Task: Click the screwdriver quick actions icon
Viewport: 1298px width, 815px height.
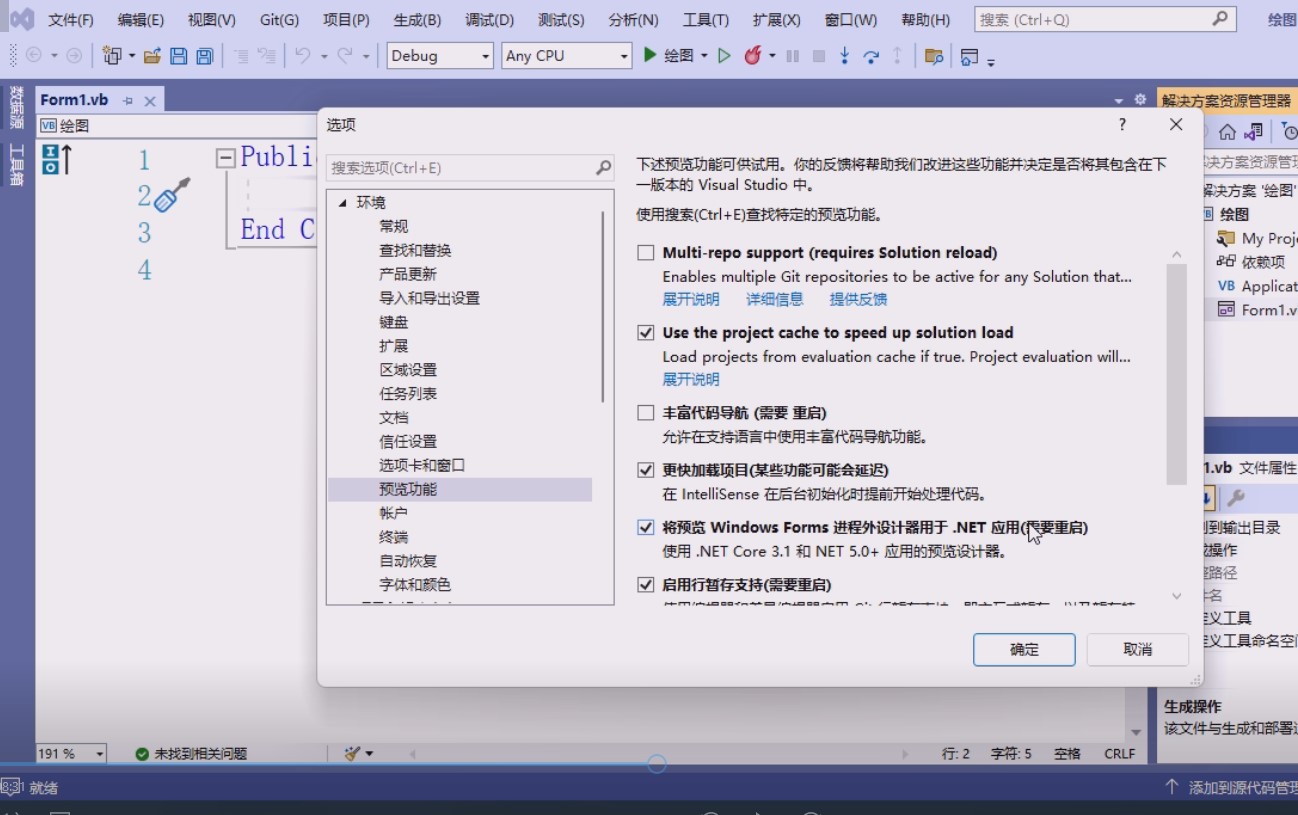Action: pos(173,194)
